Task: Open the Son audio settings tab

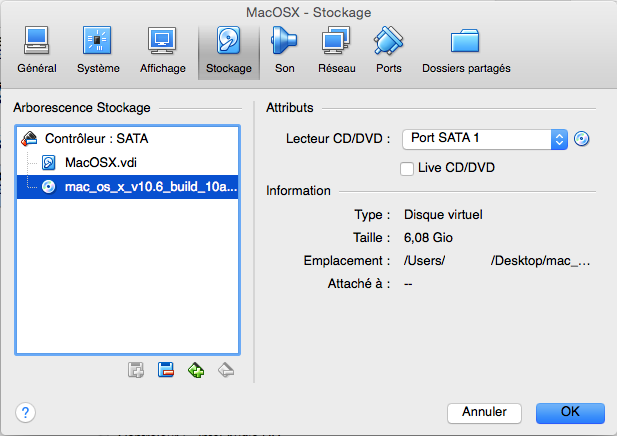Action: pos(284,51)
